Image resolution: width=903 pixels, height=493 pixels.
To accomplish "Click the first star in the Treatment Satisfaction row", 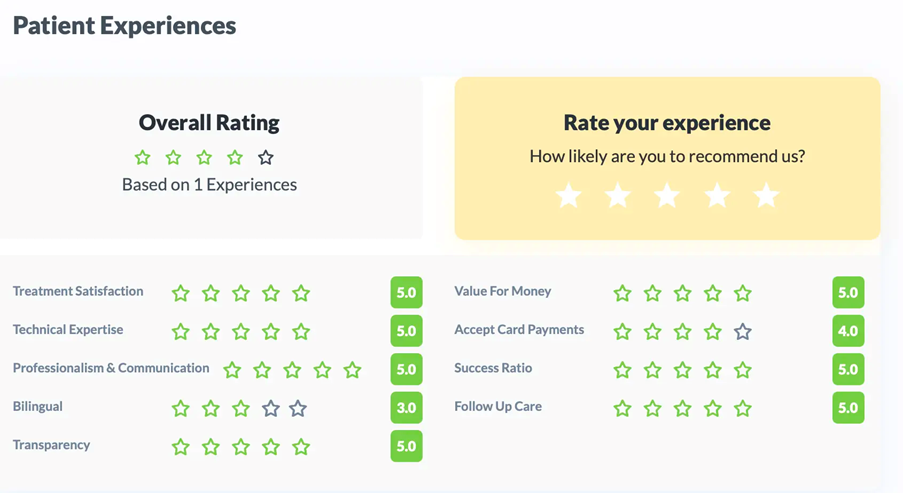I will click(x=181, y=294).
